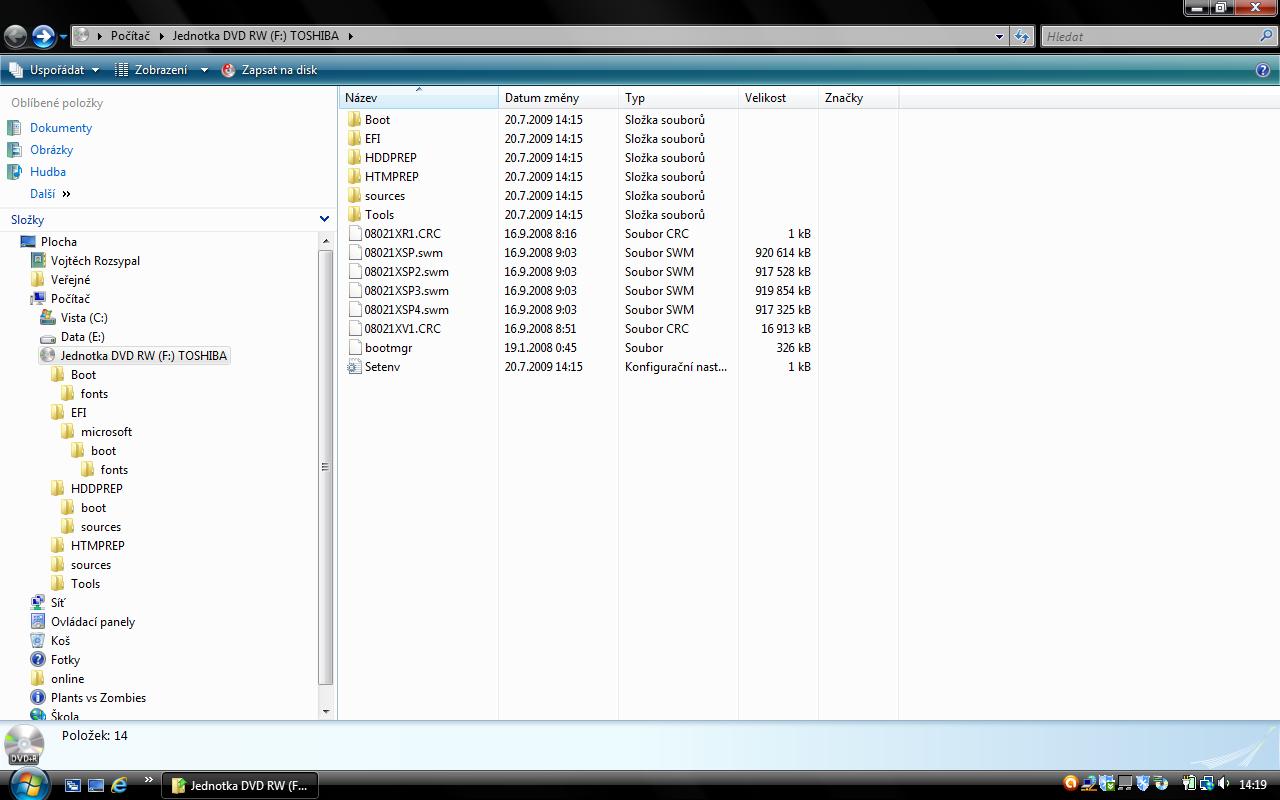Launch Internet Explorer from quick launch
This screenshot has height=800, width=1280.
pos(119,785)
